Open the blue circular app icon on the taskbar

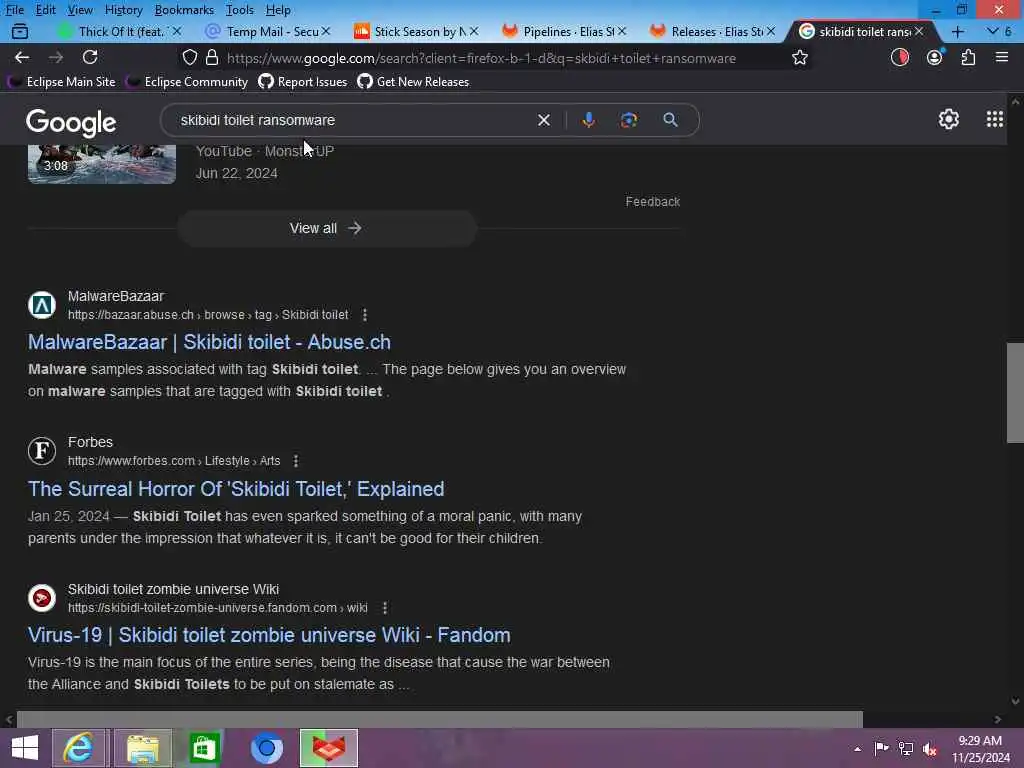(266, 748)
